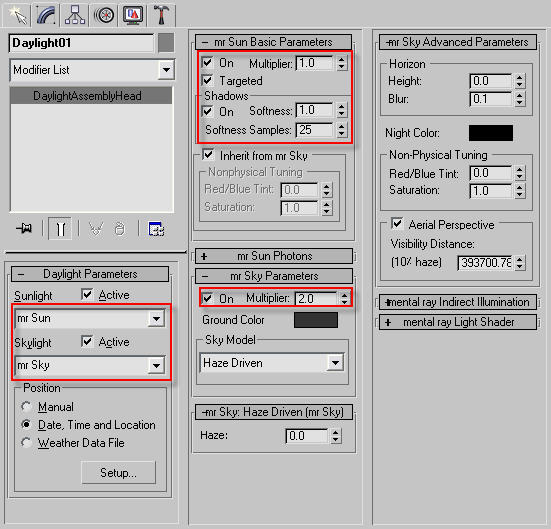
Task: Toggle mr Sky On checkbox
Action: pyautogui.click(x=207, y=298)
